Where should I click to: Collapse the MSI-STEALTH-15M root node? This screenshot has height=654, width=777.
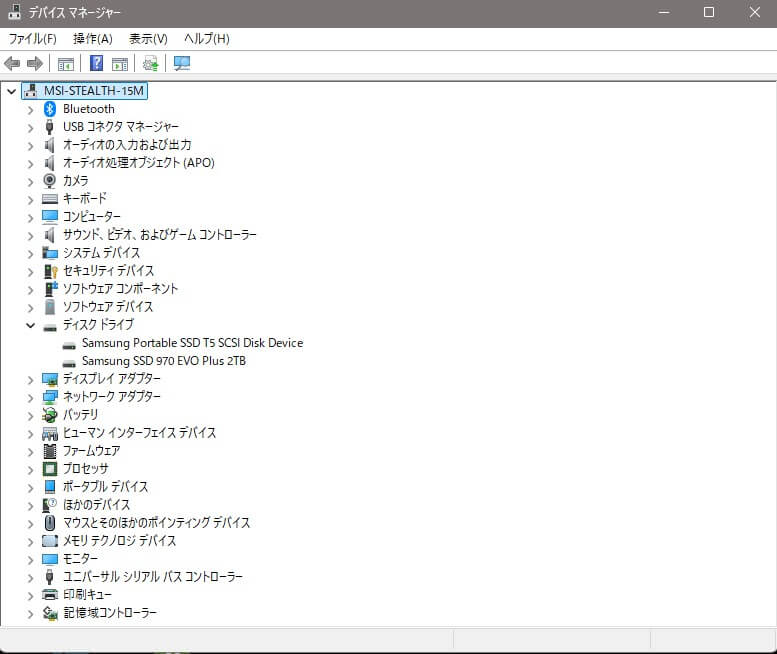pos(11,91)
